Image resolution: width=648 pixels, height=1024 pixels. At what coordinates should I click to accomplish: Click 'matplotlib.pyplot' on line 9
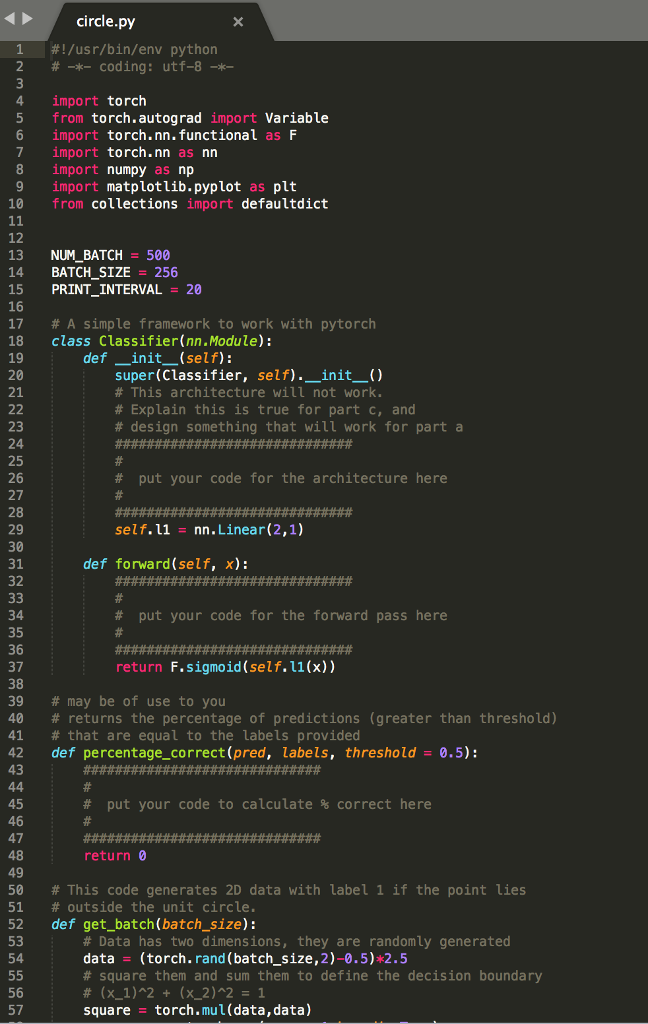click(174, 187)
